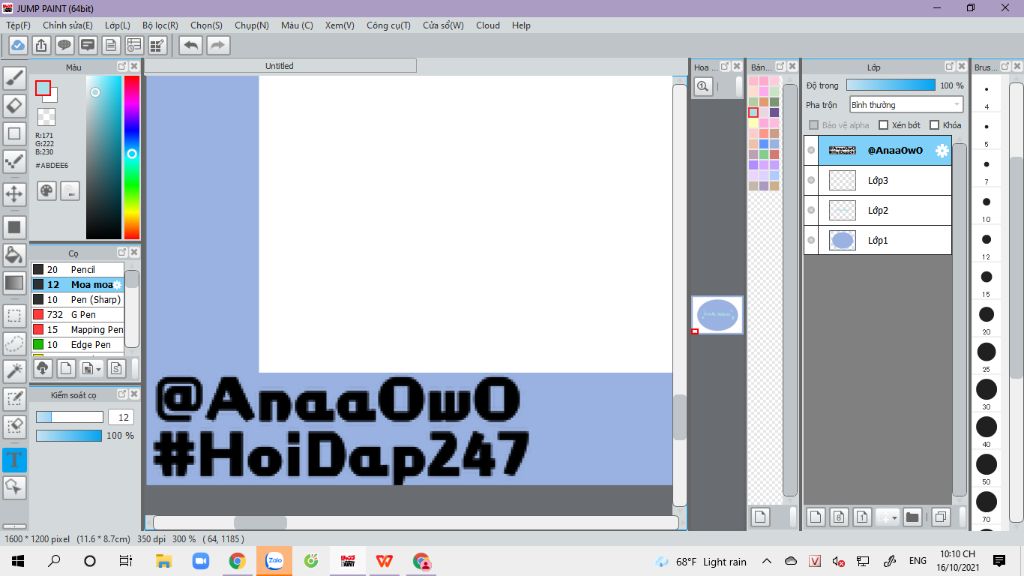
Task: Toggle visibility of Lớp2 layer
Action: click(811, 210)
